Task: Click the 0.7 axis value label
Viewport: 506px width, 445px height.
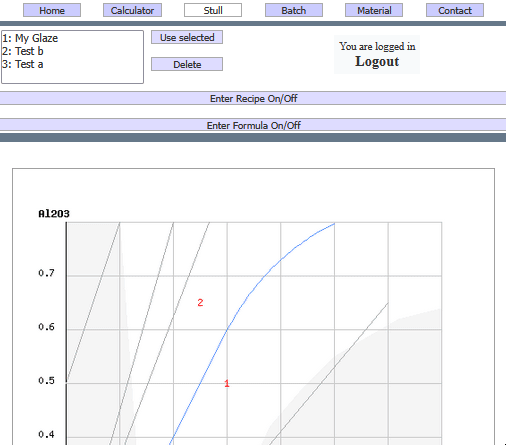Action: point(46,273)
